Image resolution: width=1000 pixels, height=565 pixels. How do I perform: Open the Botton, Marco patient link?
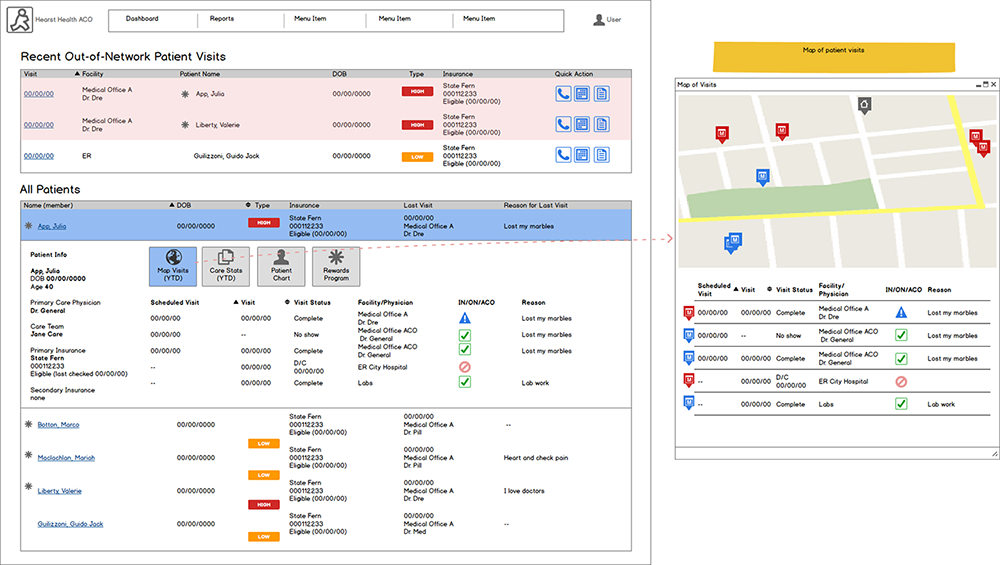click(59, 425)
